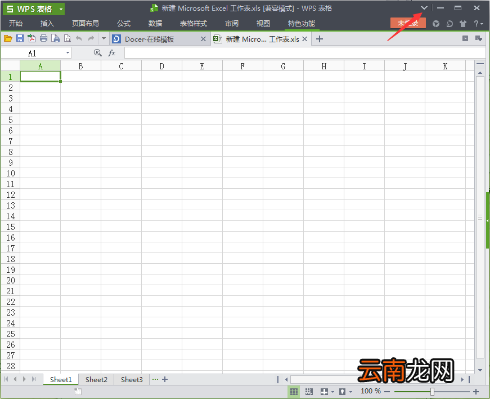The width and height of the screenshot is (491, 399).
Task: Click the square icon at tab bar right
Action: point(465,39)
